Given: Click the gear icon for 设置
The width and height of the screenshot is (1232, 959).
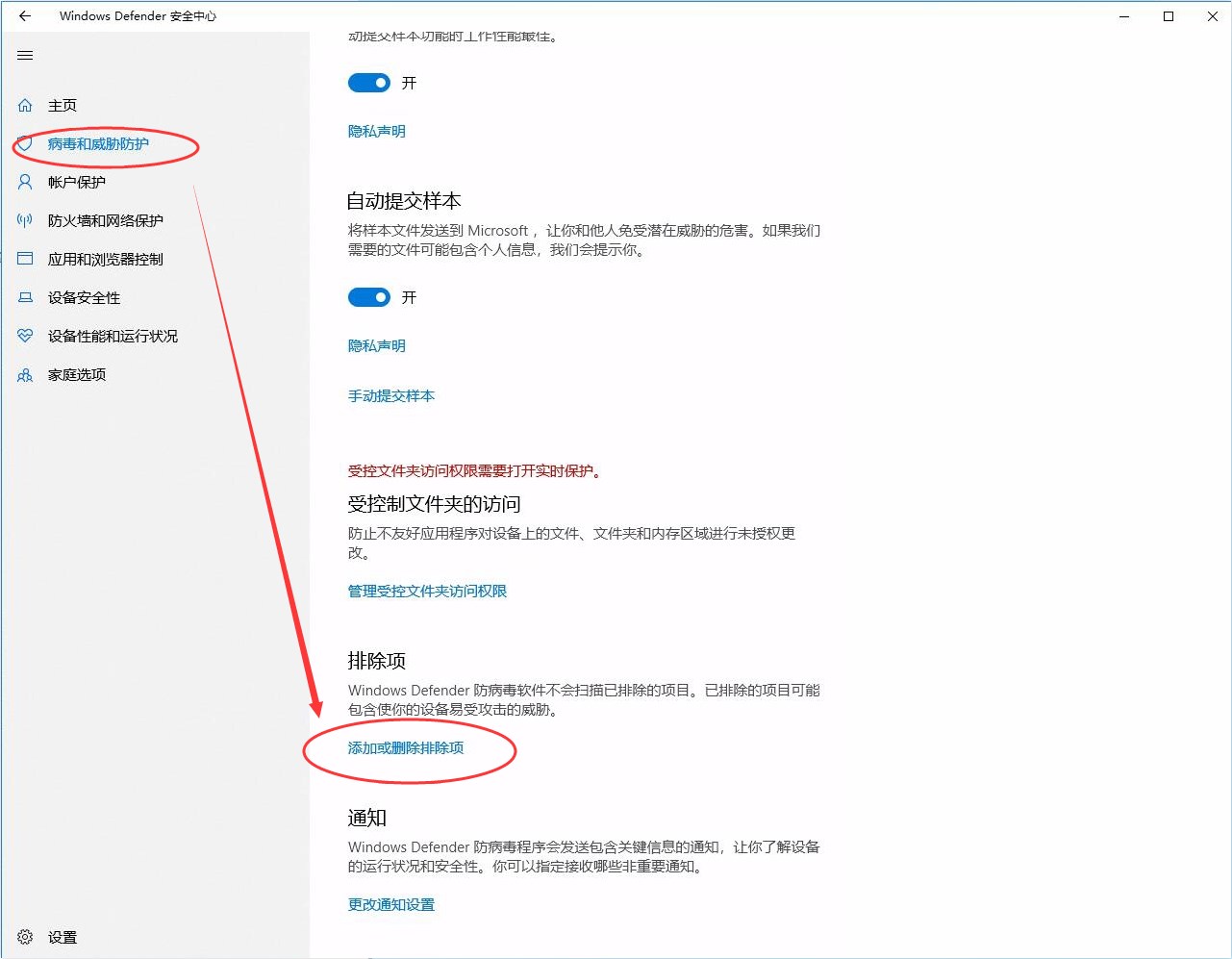Looking at the screenshot, I should click(25, 937).
